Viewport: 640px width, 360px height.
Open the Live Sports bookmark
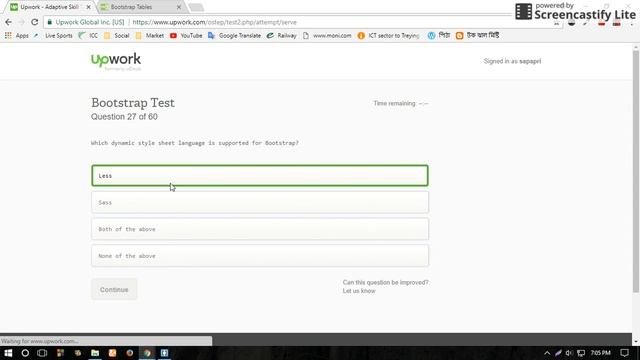53,36
